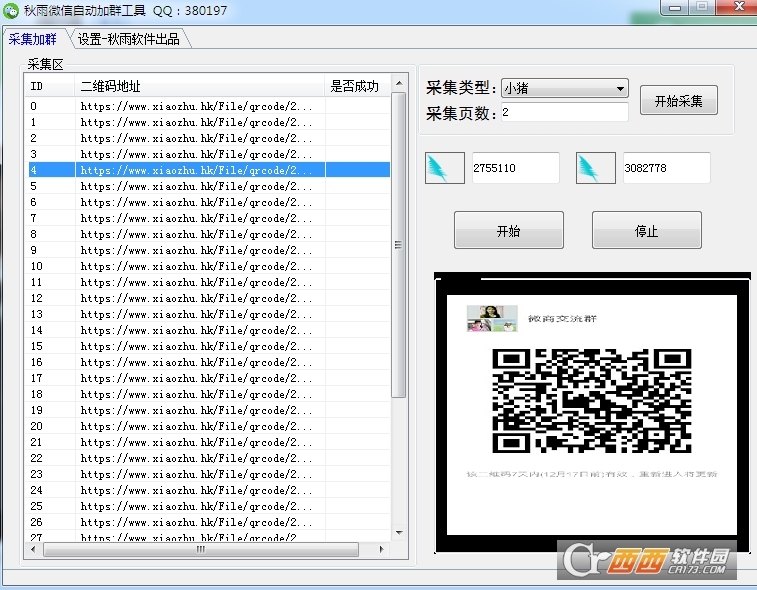Click the list's scroll down arrow
This screenshot has width=757, height=590.
(x=399, y=533)
